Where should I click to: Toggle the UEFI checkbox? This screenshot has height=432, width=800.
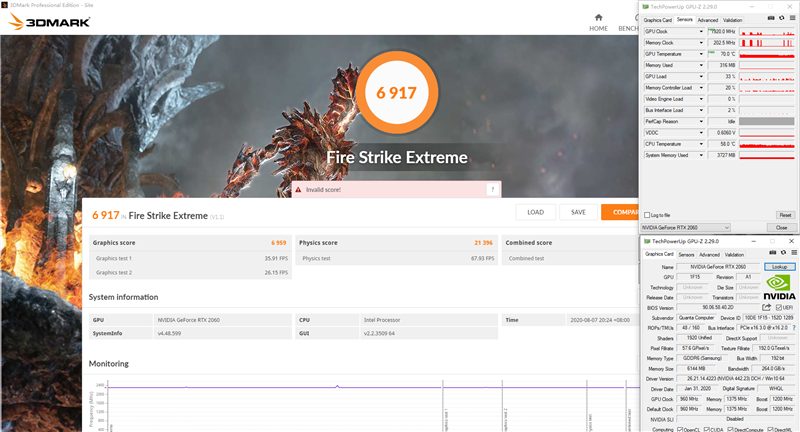[x=779, y=308]
